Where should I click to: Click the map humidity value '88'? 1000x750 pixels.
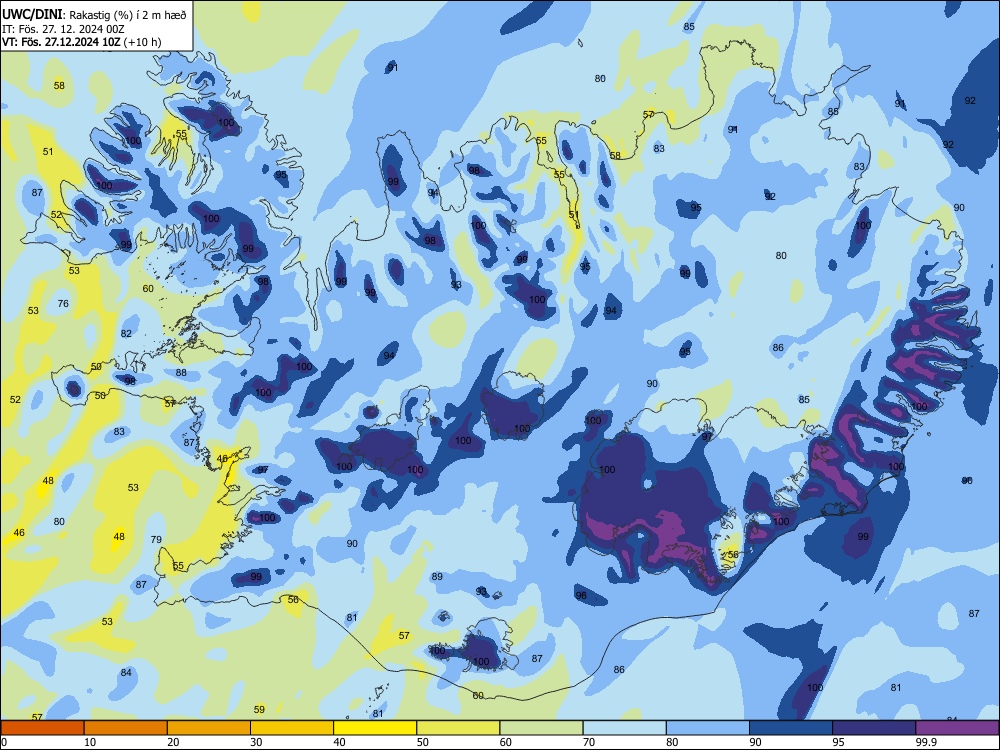(x=181, y=373)
